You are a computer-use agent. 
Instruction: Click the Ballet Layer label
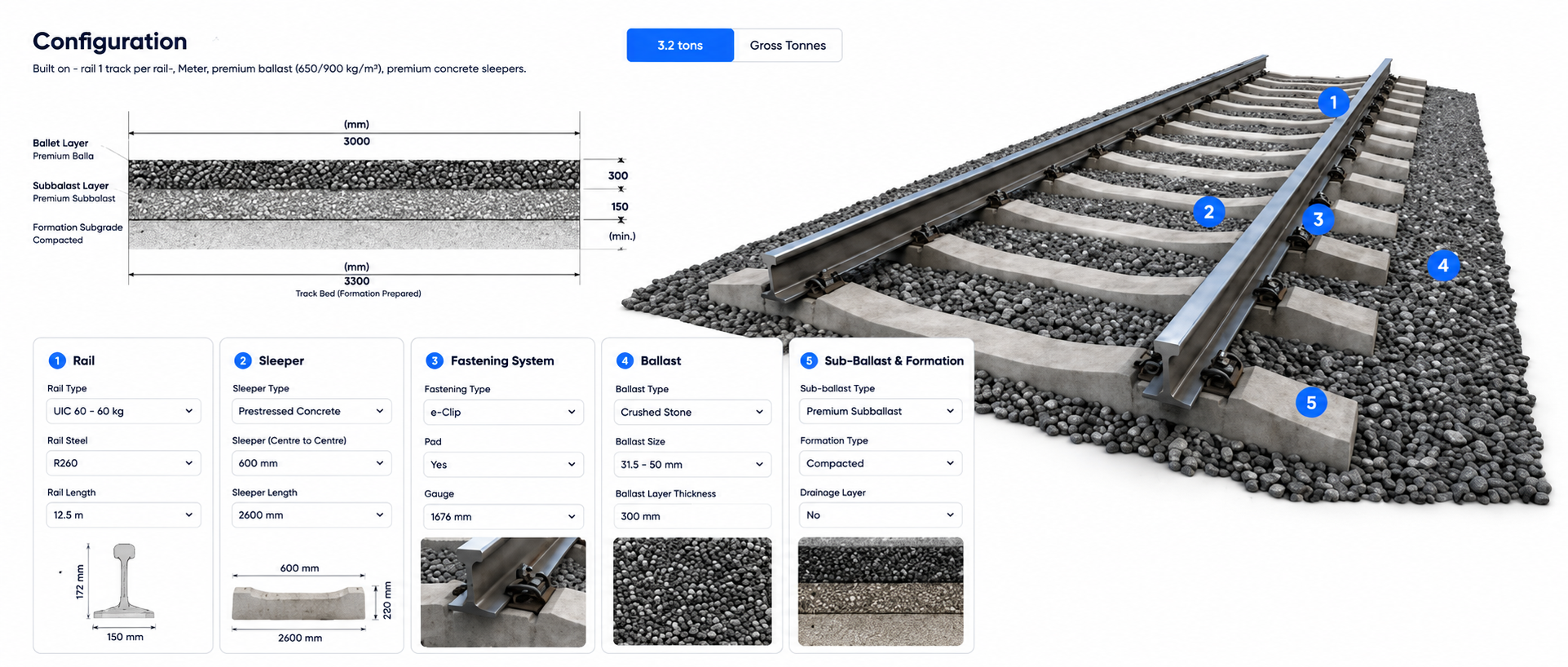60,143
